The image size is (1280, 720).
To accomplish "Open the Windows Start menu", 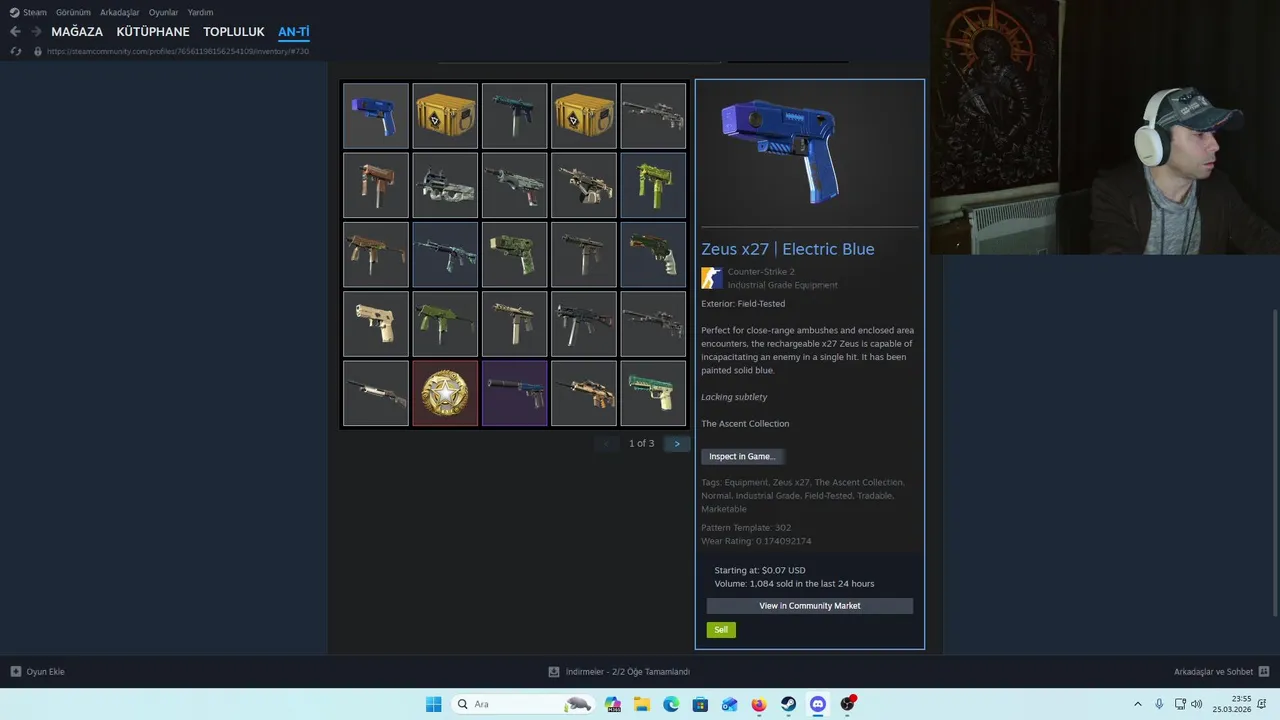I will [433, 704].
